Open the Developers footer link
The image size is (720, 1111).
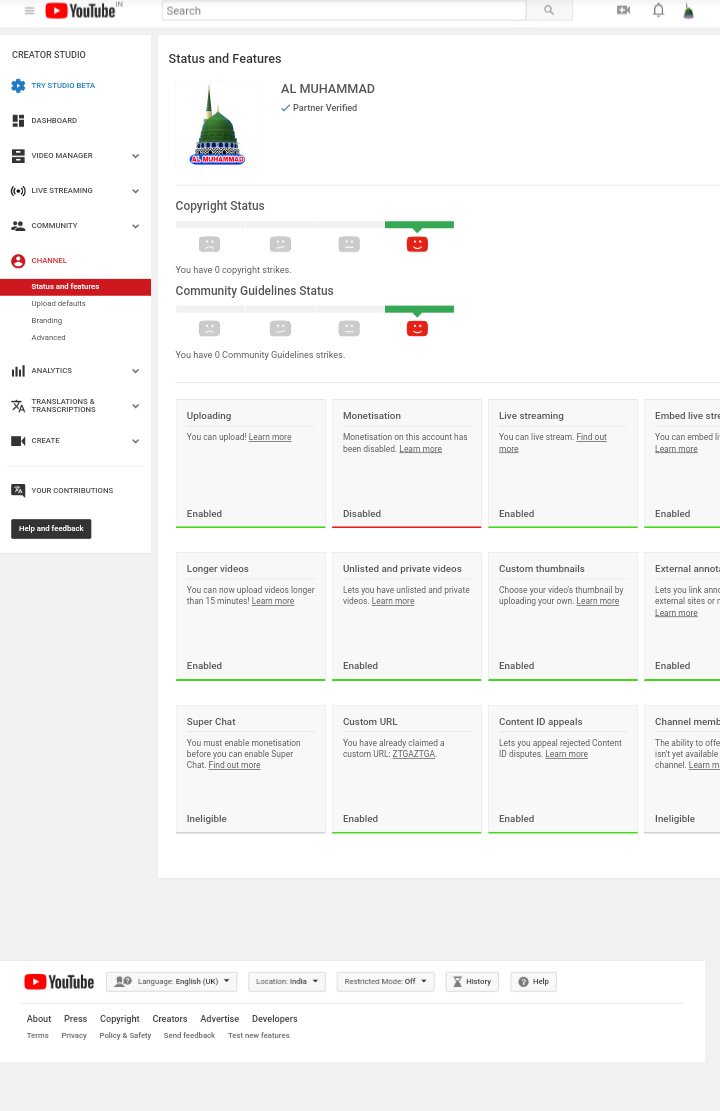tap(274, 1019)
